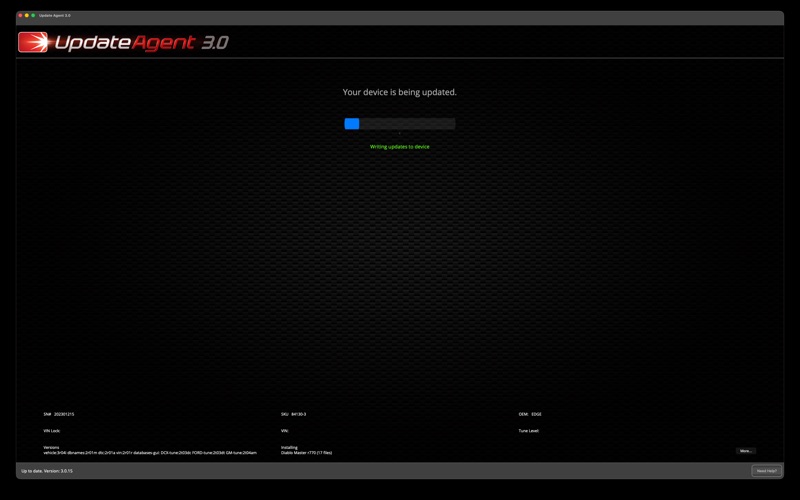Click the Update Agent 3.0 window title

click(55, 16)
